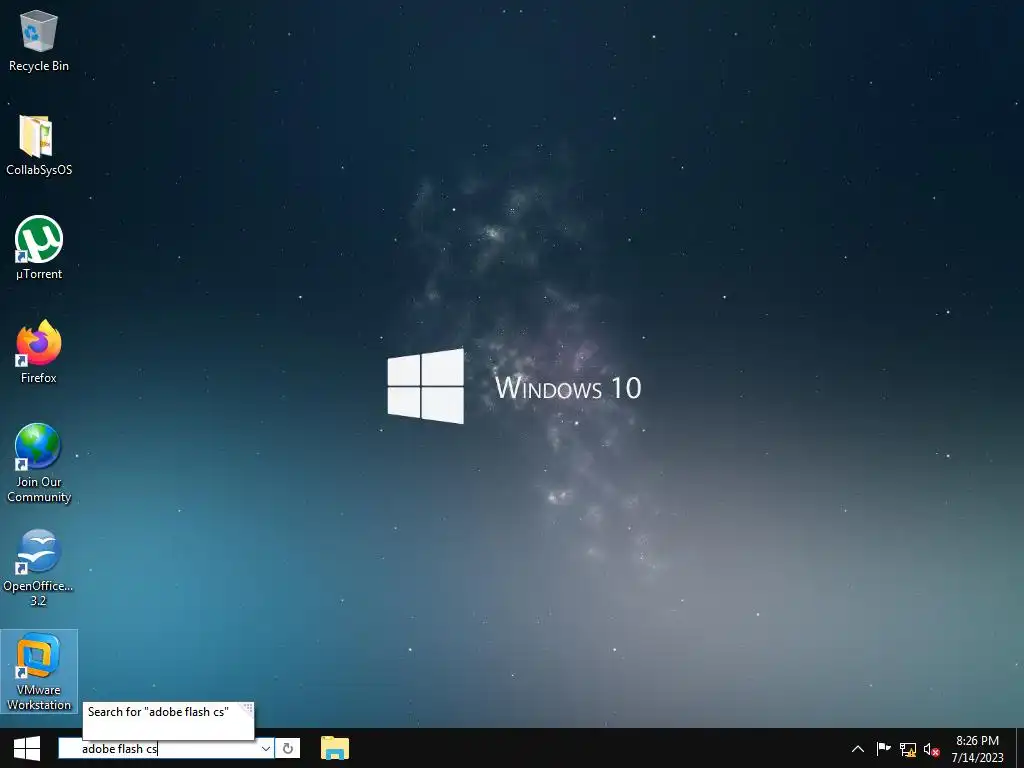
Task: Select the µTorrent shortcut icon
Action: click(39, 248)
